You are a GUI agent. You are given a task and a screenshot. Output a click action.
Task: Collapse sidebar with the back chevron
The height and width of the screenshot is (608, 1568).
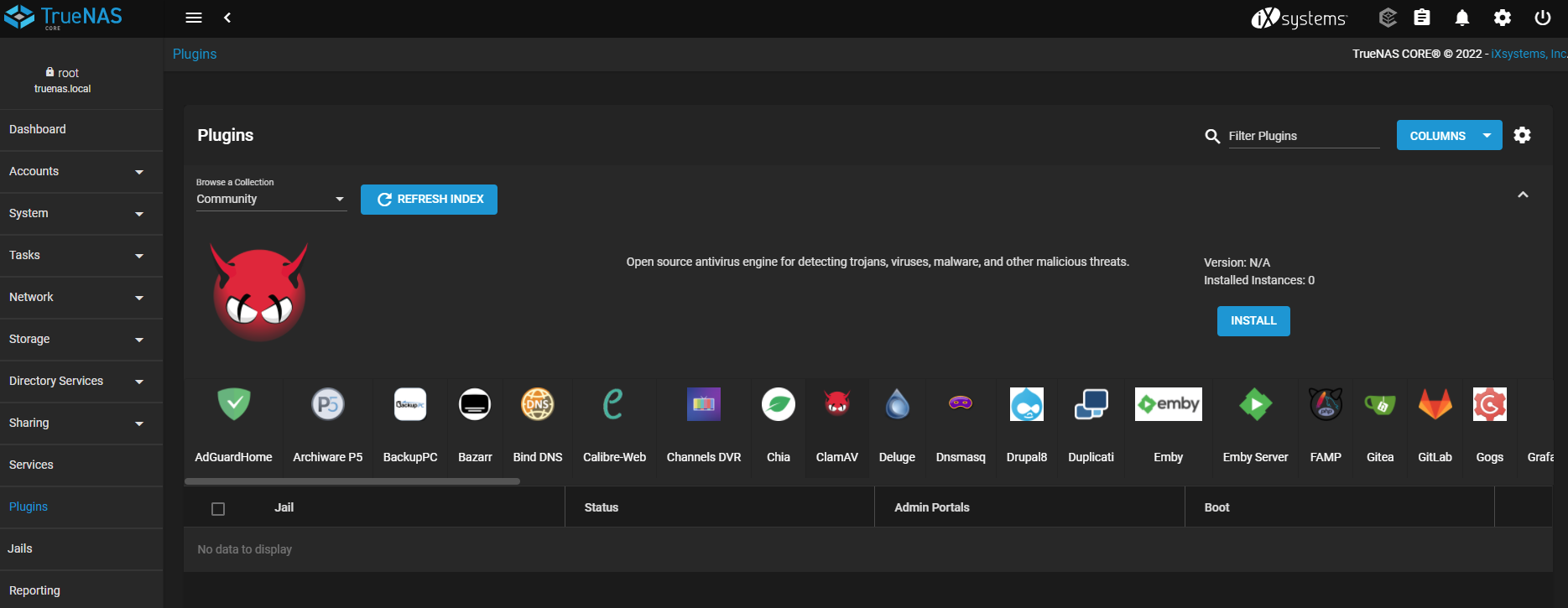(x=227, y=18)
